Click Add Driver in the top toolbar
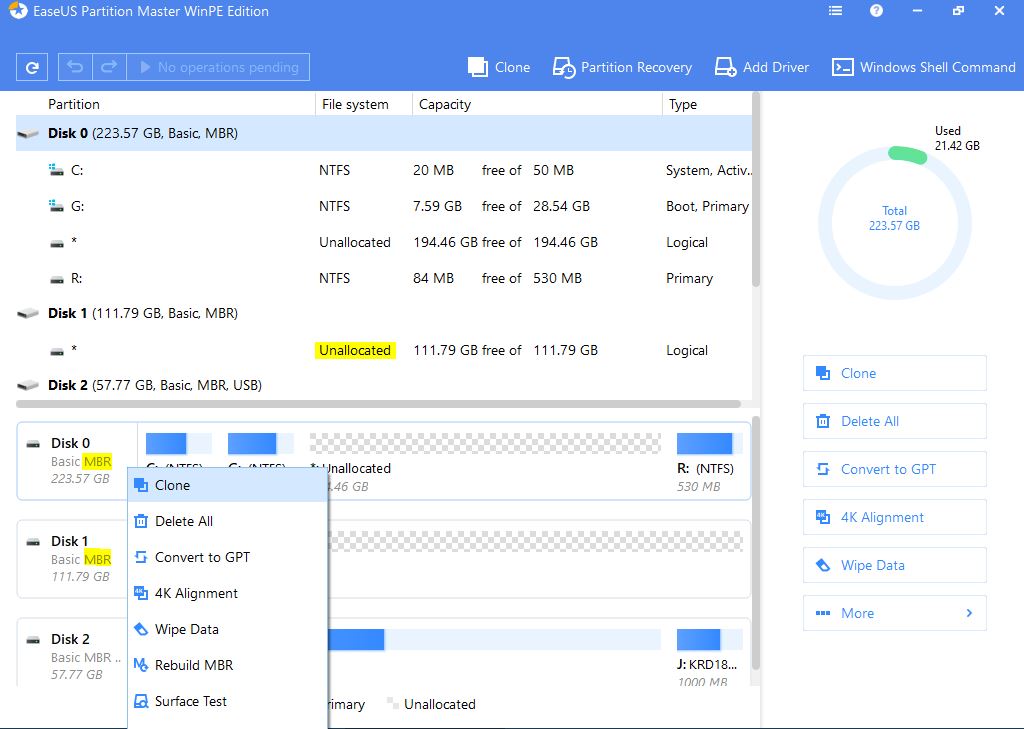 click(x=762, y=67)
